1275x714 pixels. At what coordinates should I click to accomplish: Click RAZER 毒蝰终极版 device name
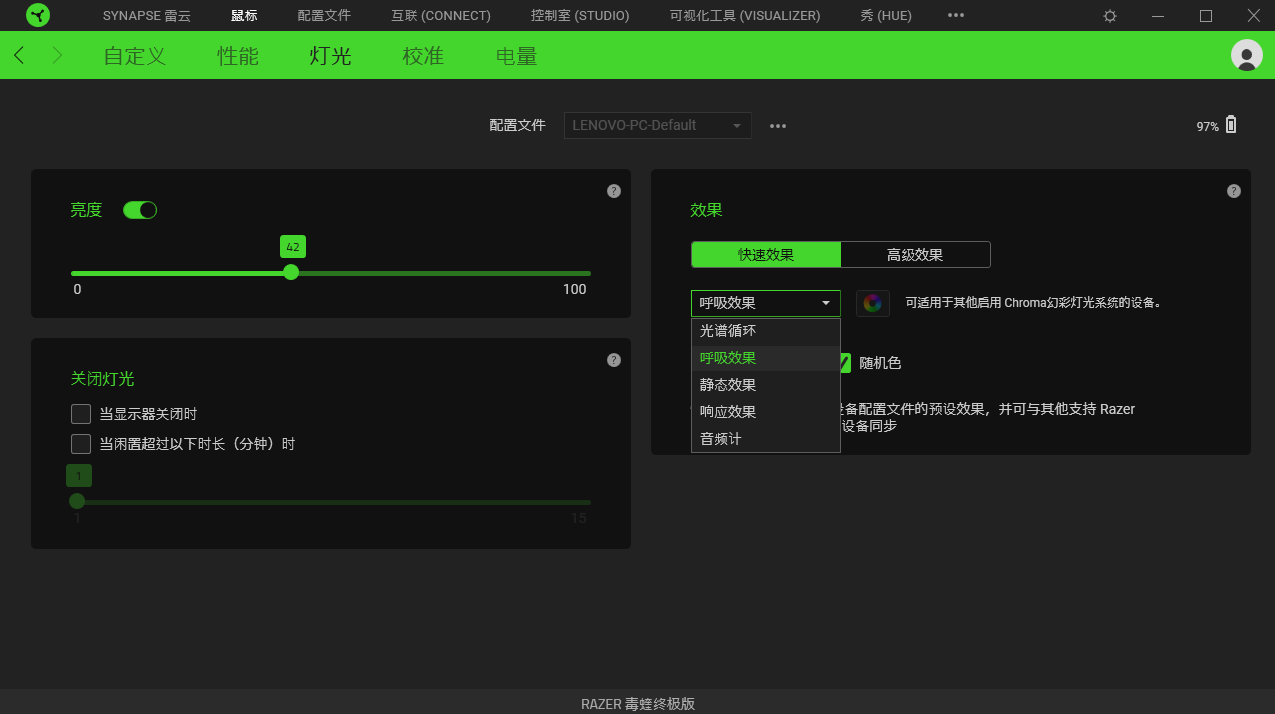point(638,703)
